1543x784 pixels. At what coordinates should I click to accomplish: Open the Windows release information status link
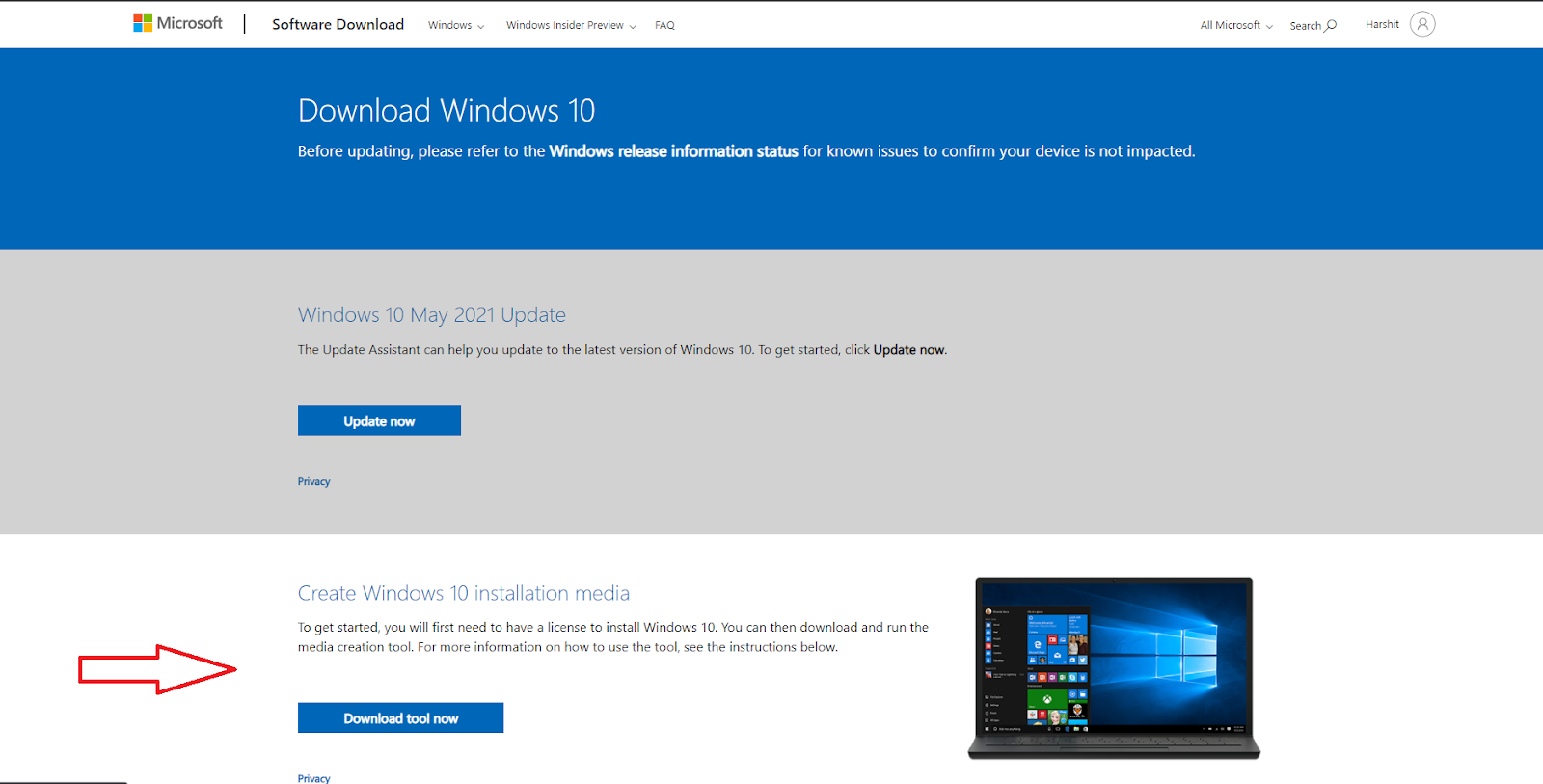point(673,151)
